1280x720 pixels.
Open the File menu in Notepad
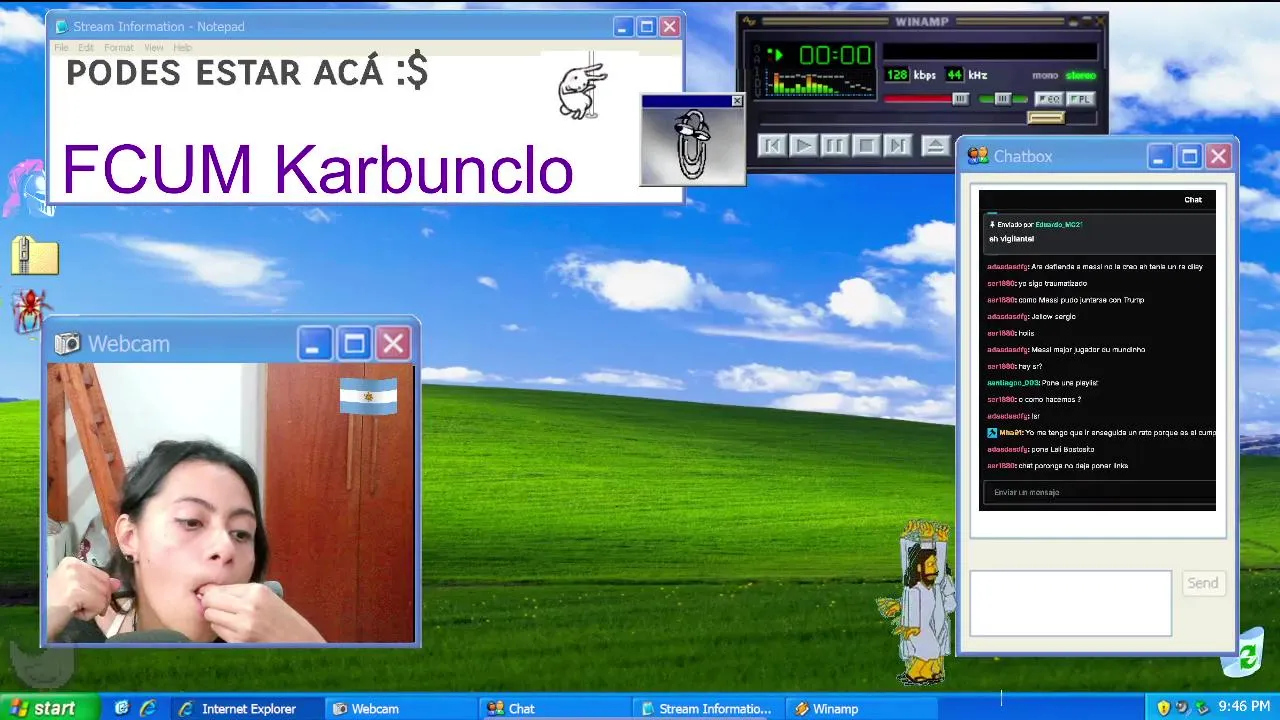[61, 48]
